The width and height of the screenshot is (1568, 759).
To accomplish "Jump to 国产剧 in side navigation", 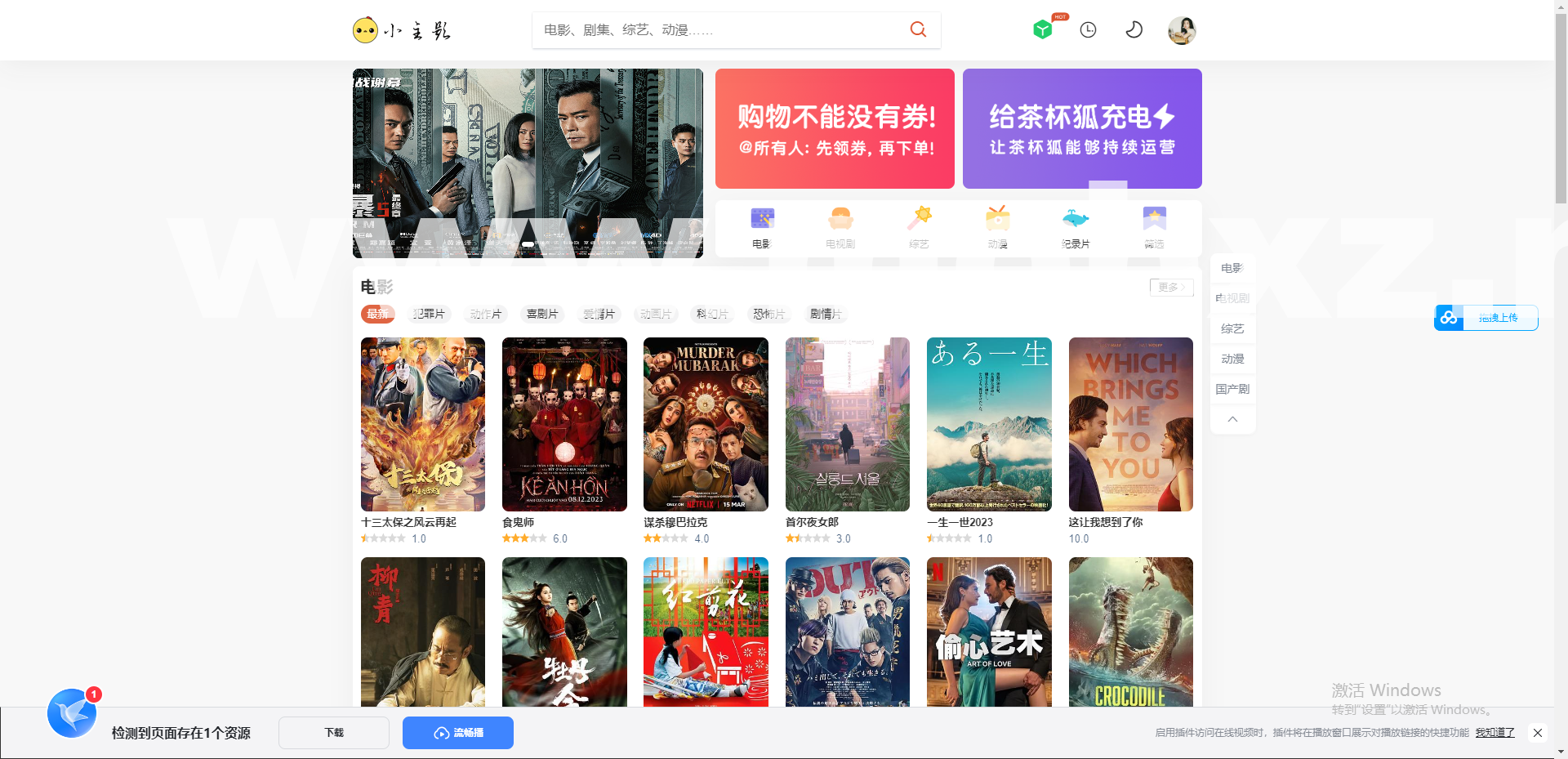I will (1232, 389).
